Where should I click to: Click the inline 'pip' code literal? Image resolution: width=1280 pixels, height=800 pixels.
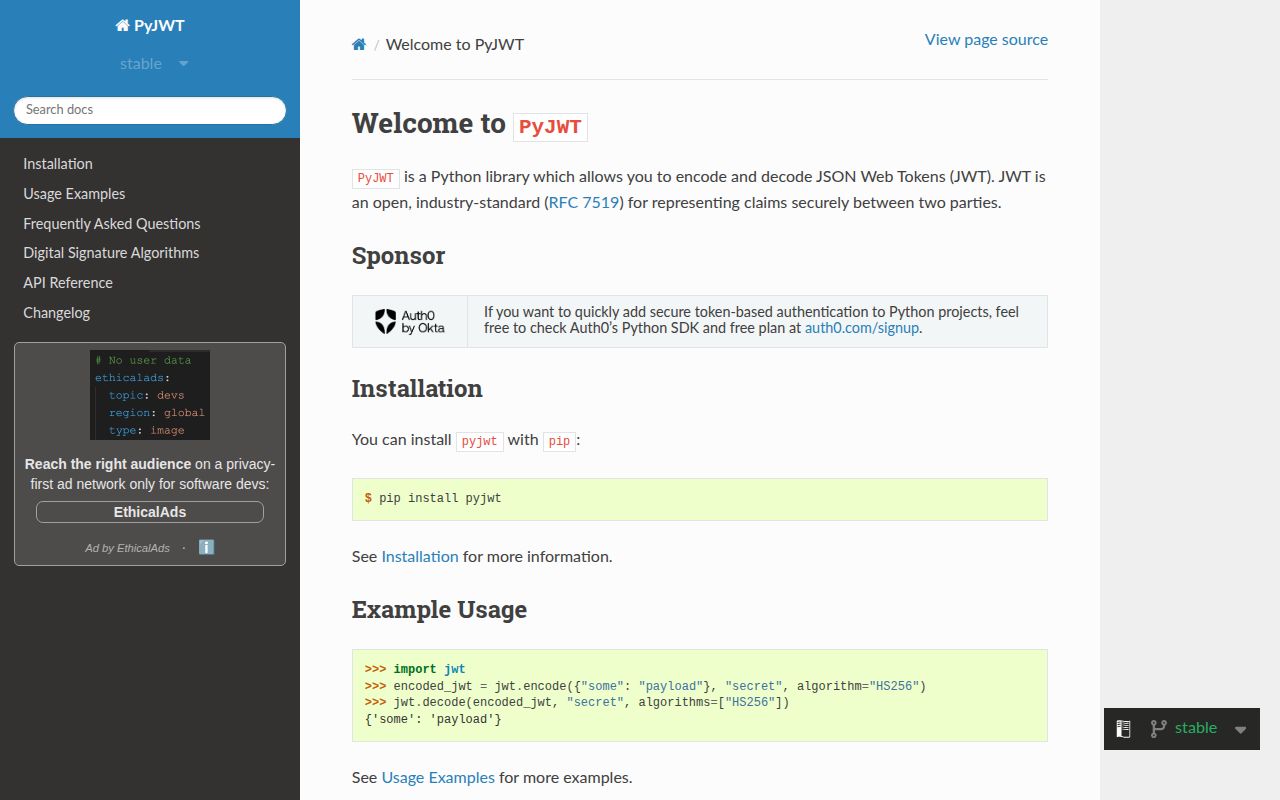pos(560,441)
